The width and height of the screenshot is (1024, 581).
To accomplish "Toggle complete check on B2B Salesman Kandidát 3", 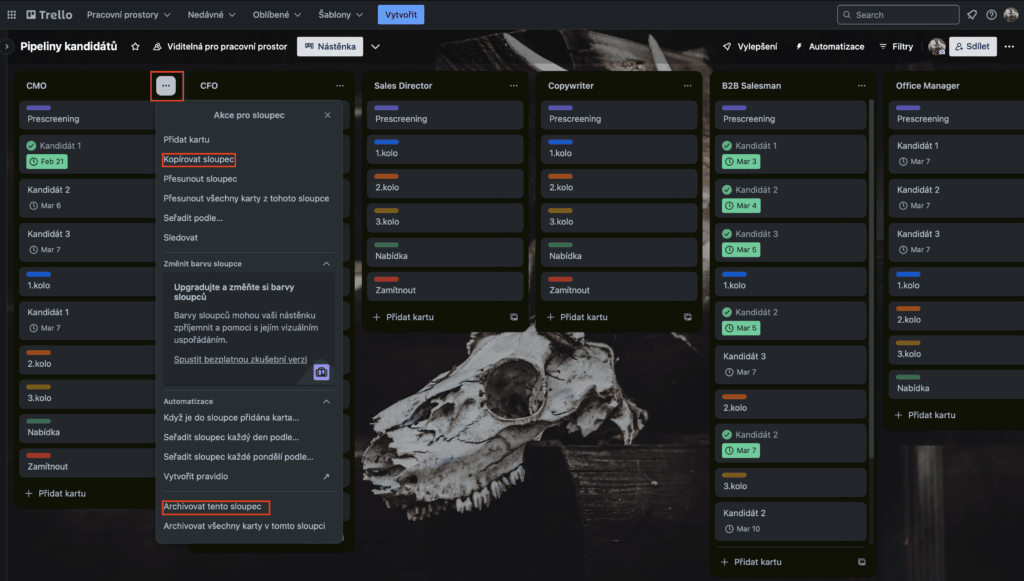I will [x=727, y=234].
